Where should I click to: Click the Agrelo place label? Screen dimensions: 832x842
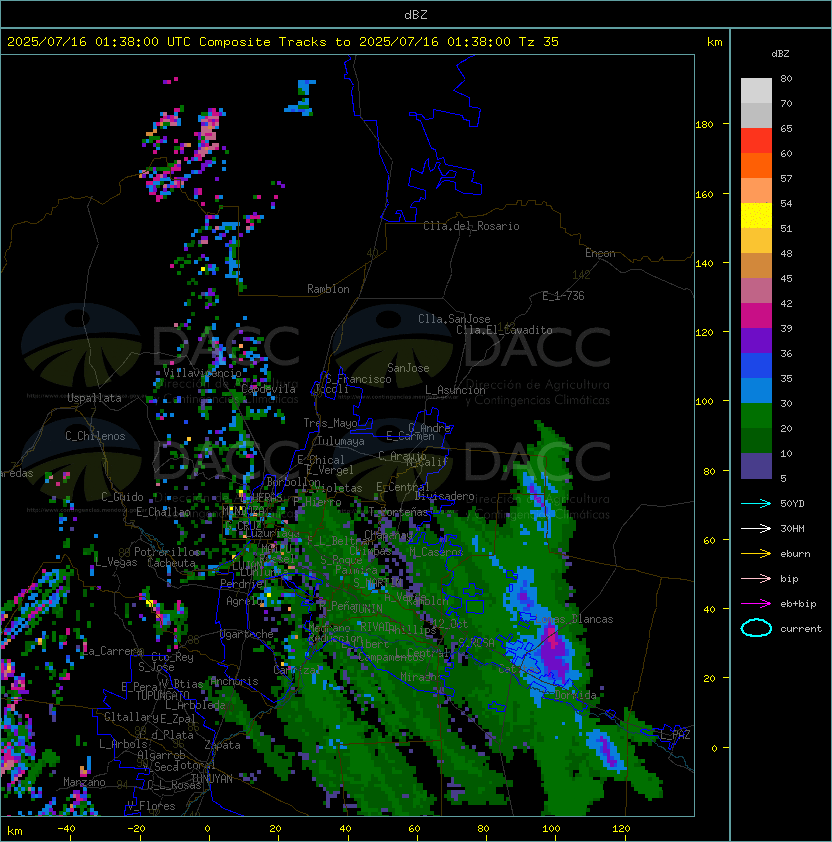point(244,601)
